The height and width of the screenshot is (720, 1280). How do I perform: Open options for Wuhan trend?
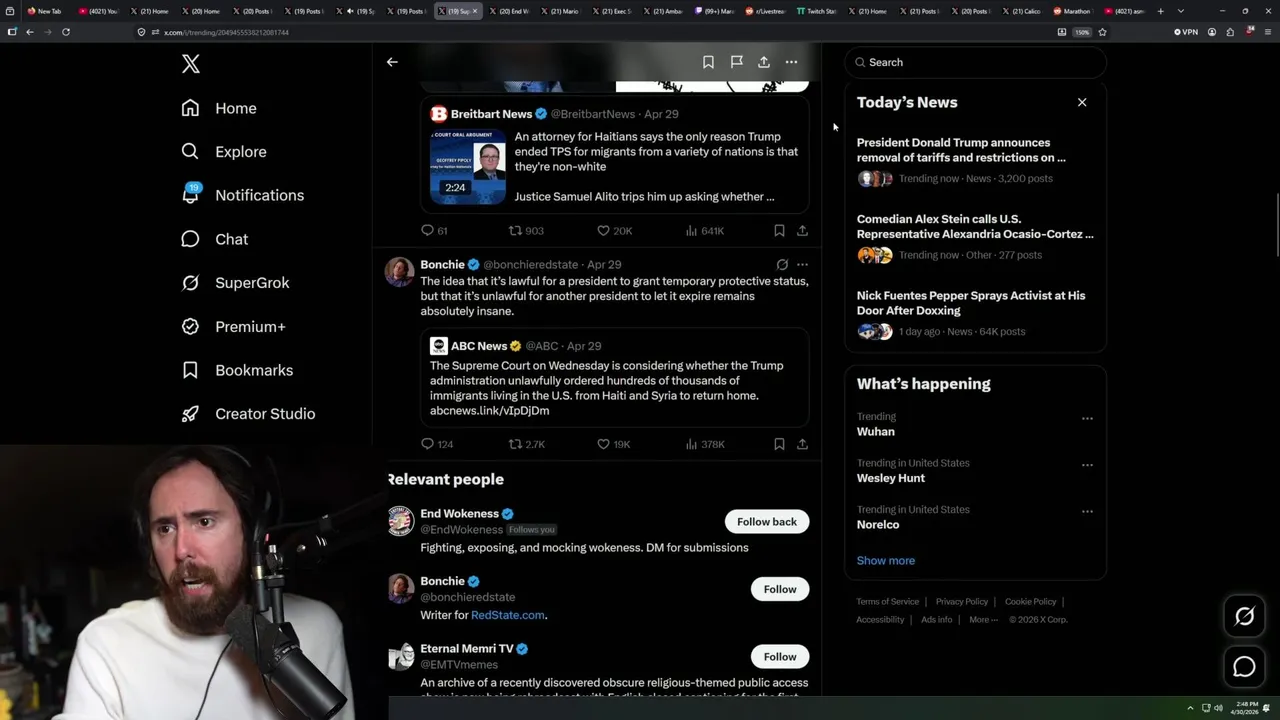click(1087, 419)
